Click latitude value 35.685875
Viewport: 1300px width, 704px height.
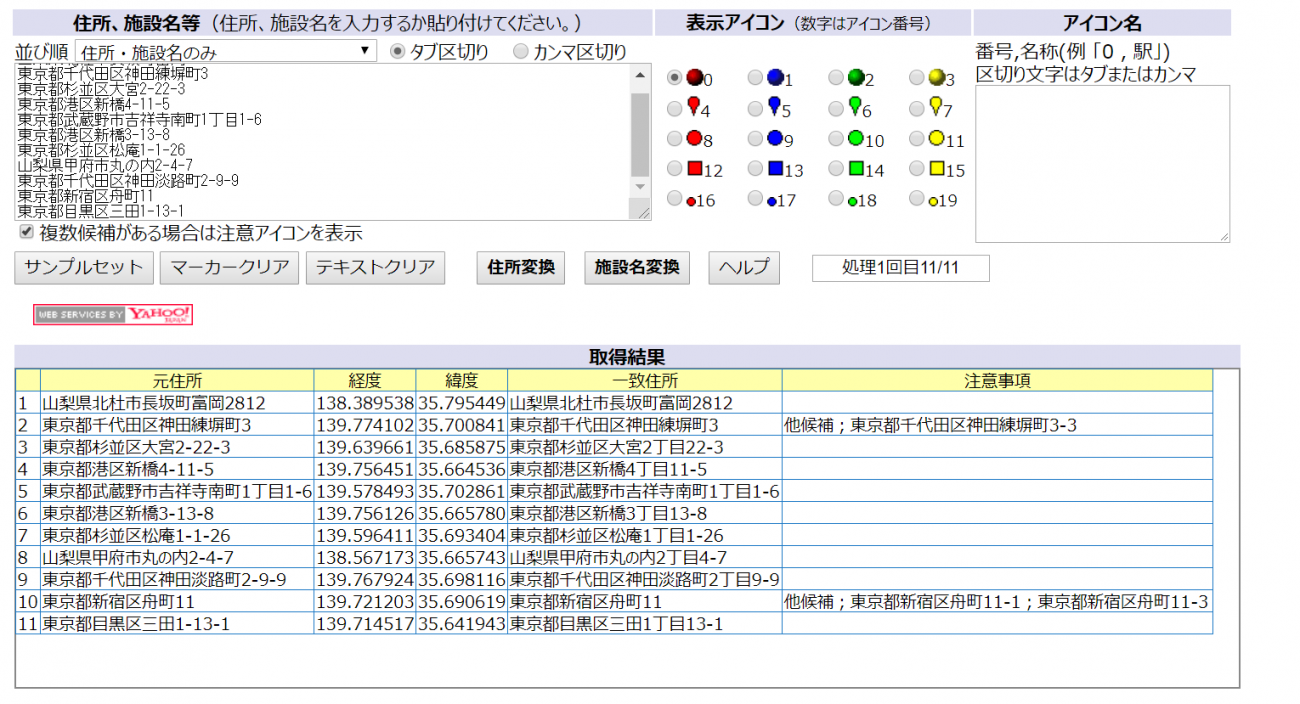(462, 447)
